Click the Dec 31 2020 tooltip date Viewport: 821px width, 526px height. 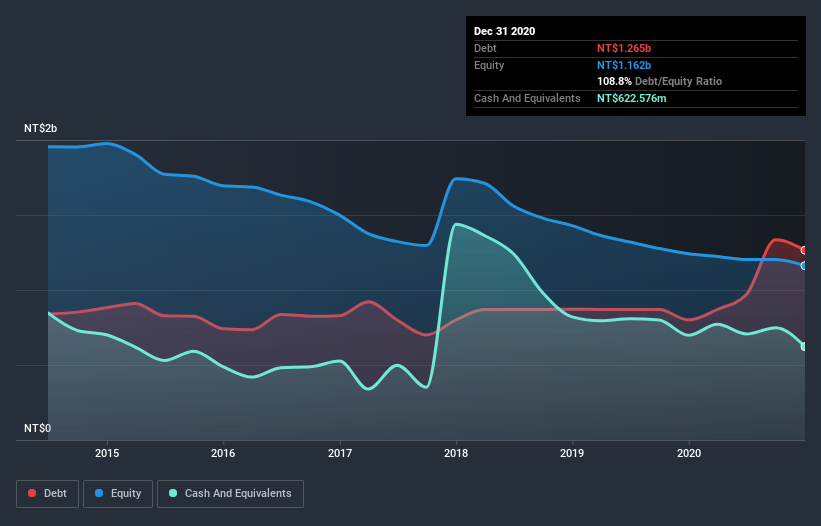point(504,31)
